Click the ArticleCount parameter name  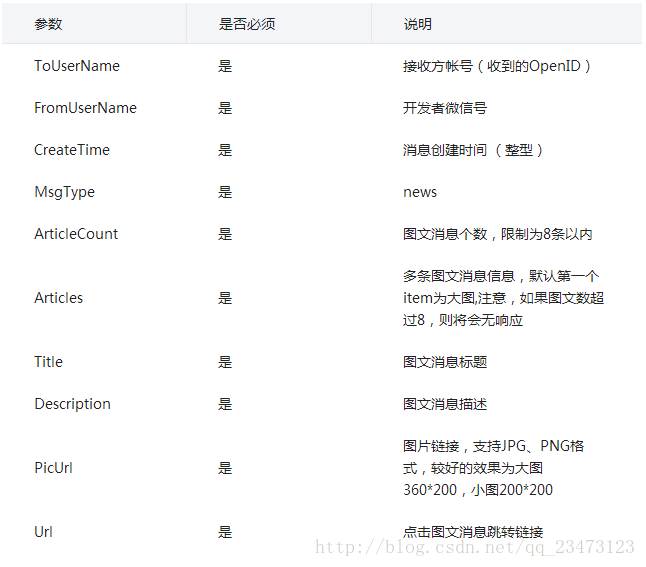(x=76, y=234)
